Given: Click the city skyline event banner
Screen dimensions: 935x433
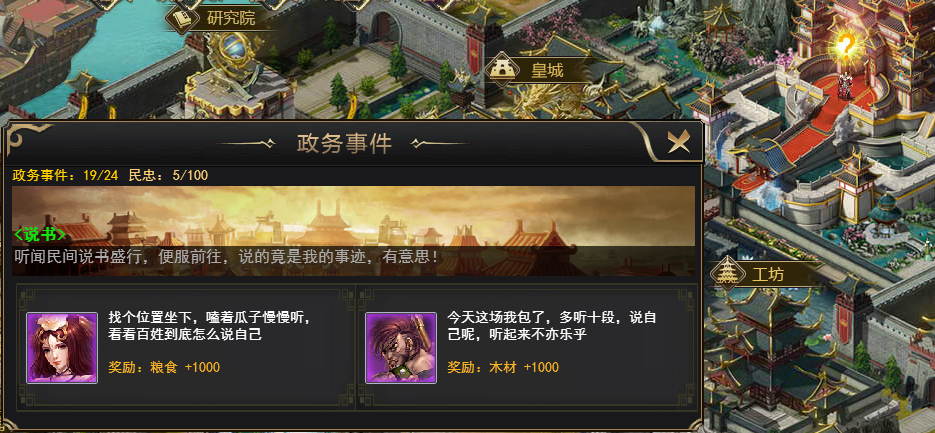Looking at the screenshot, I should coord(354,230).
